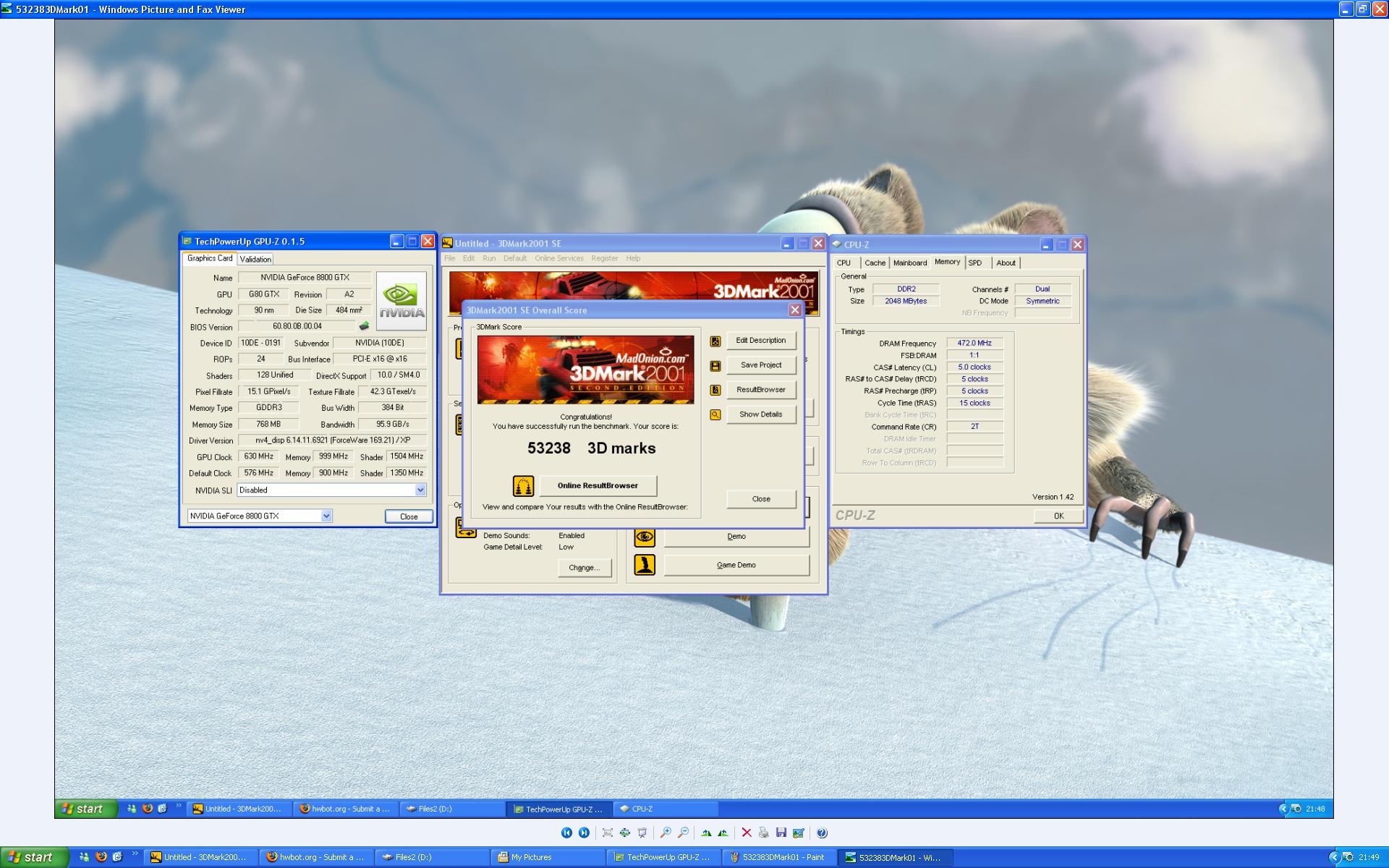Click the Game Demo button in 3DMark

pos(736,565)
